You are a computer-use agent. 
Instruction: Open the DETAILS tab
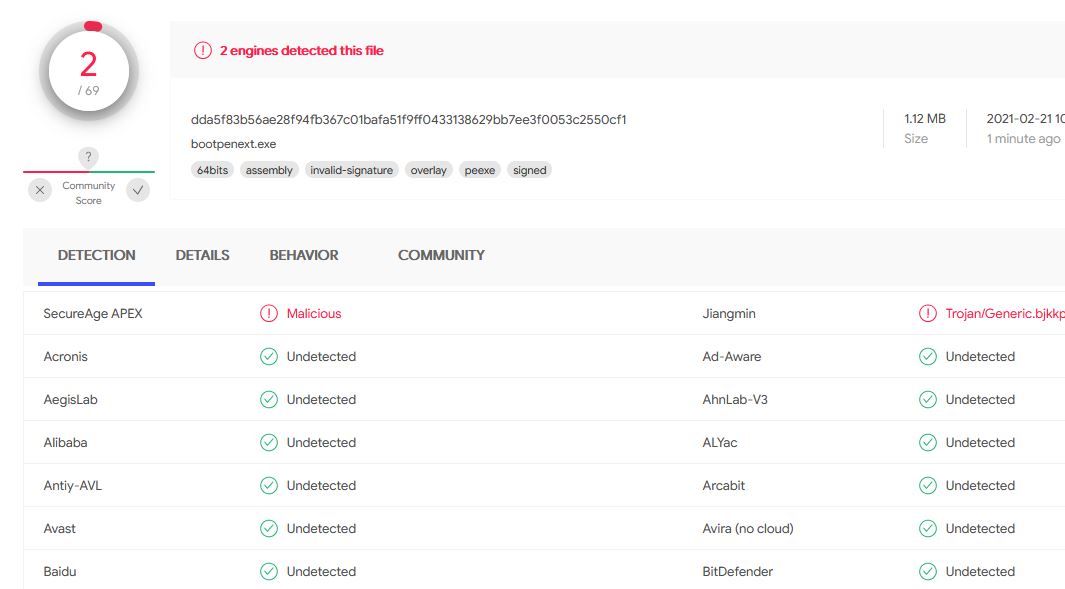coord(203,255)
